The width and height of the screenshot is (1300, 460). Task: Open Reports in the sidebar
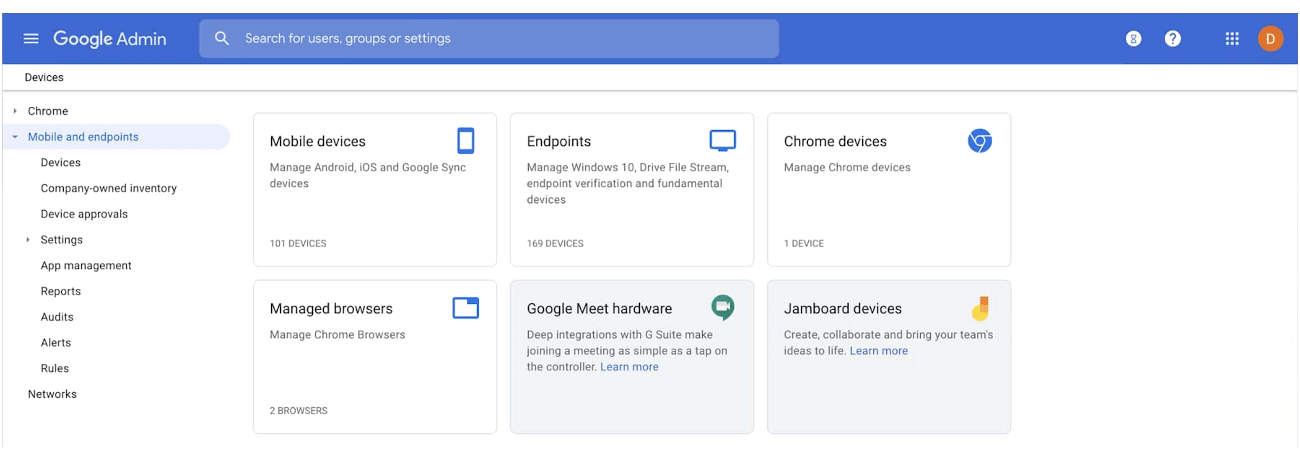click(61, 292)
